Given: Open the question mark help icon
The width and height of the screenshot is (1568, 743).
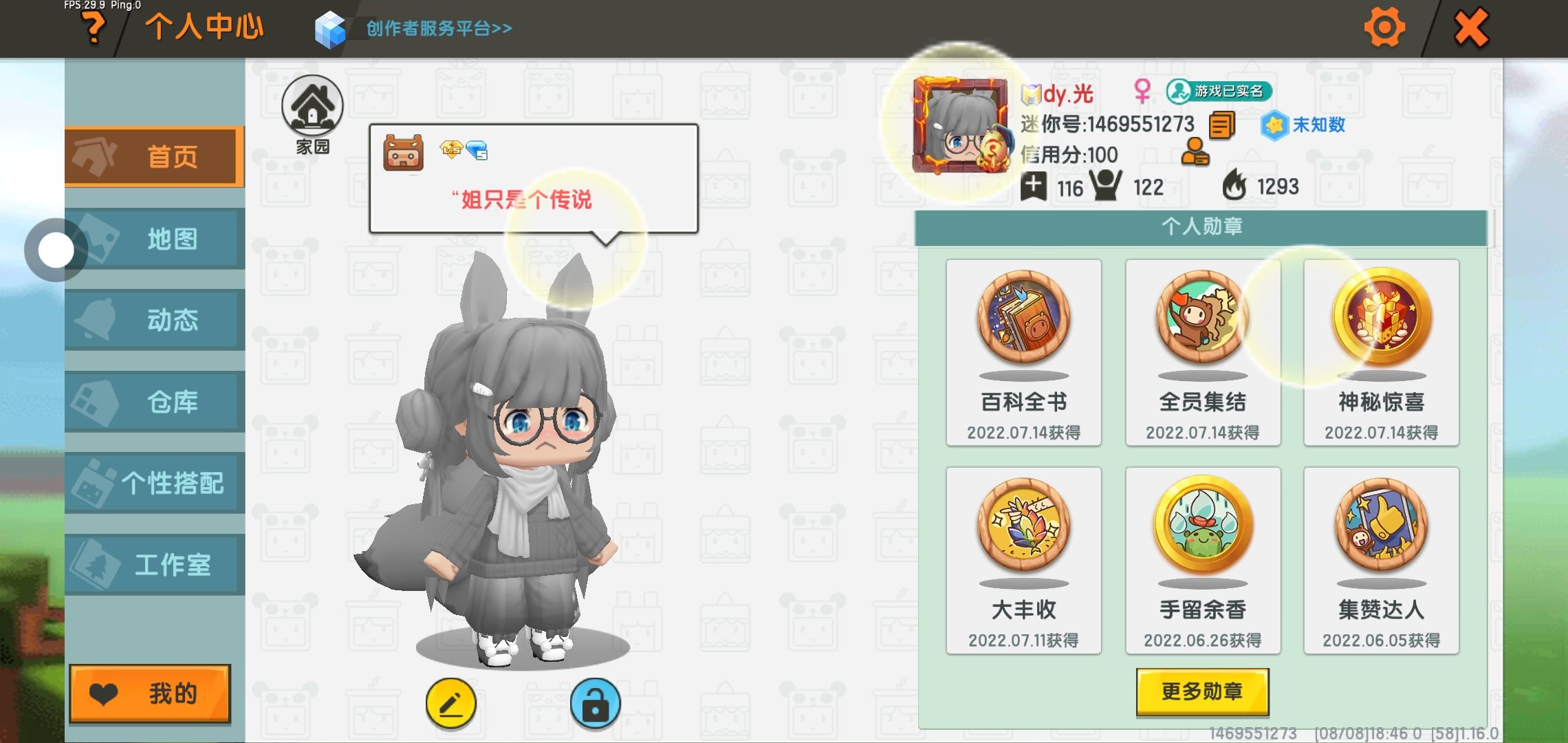Looking at the screenshot, I should [94, 29].
